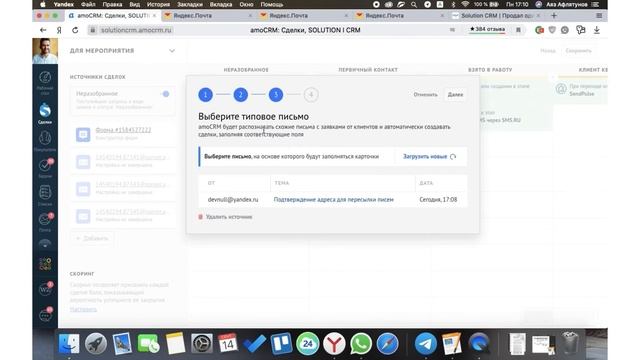Reload new emails with Загрузить новые

[429, 156]
